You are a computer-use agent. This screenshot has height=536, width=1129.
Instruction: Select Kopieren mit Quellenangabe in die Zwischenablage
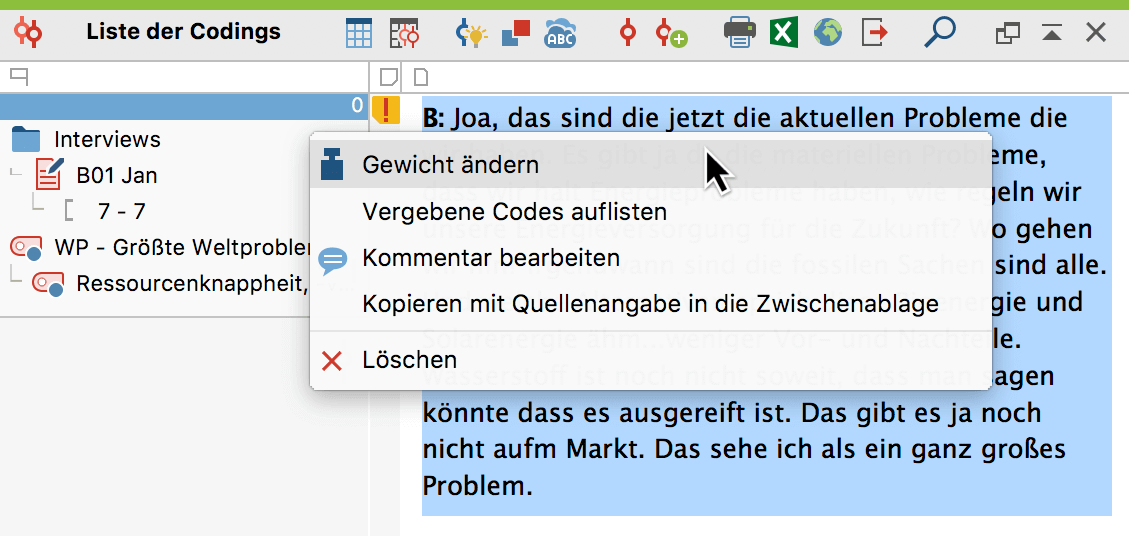coord(651,304)
